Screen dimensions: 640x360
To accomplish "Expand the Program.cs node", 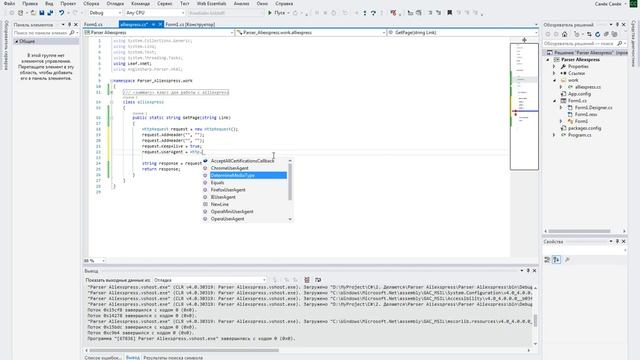I will tap(554, 135).
